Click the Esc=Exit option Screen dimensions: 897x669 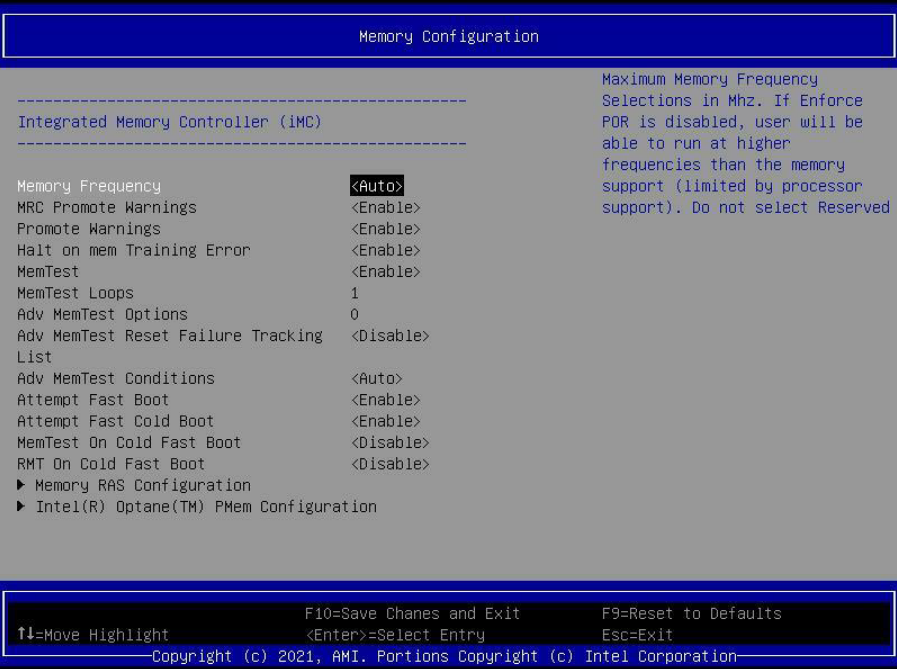[637, 635]
